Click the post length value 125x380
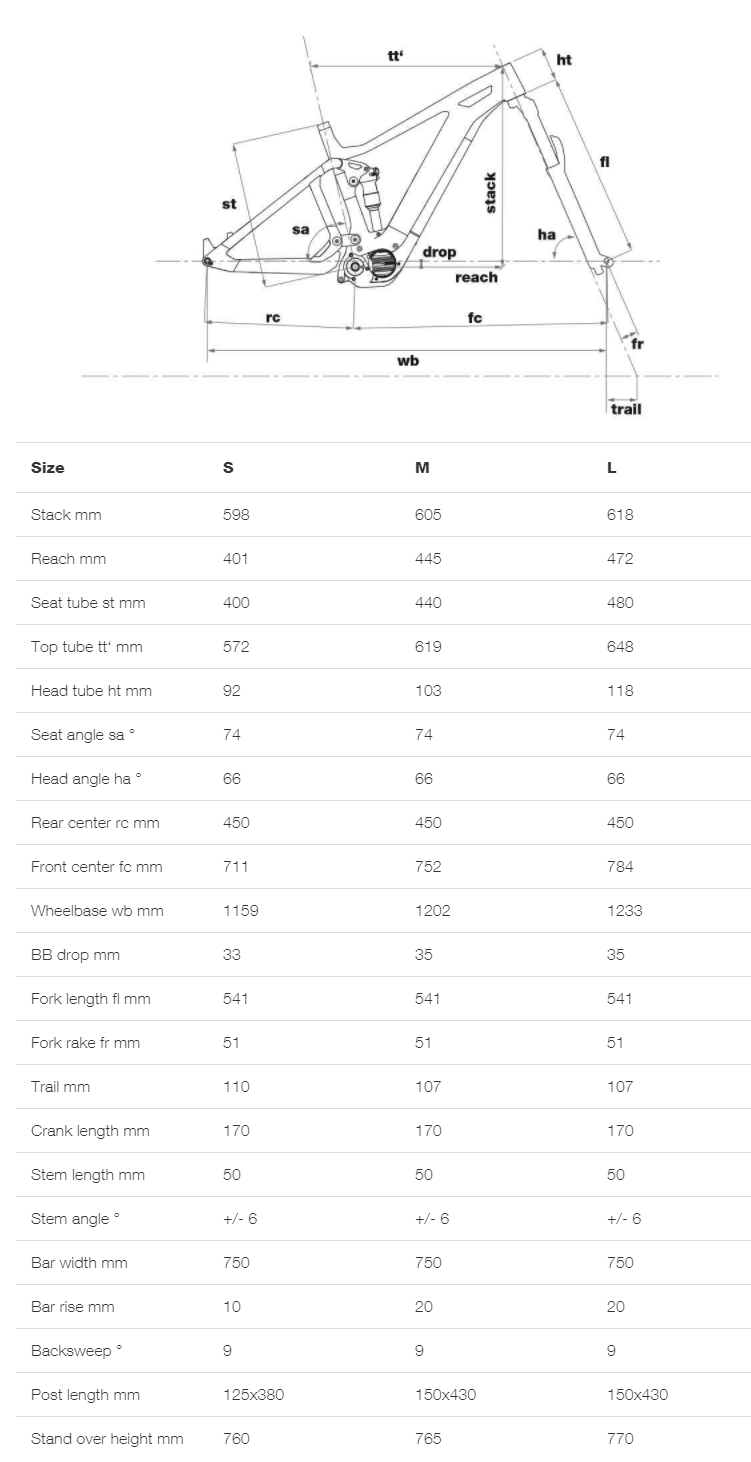Image resolution: width=751 pixels, height=1462 pixels. coord(253,1395)
